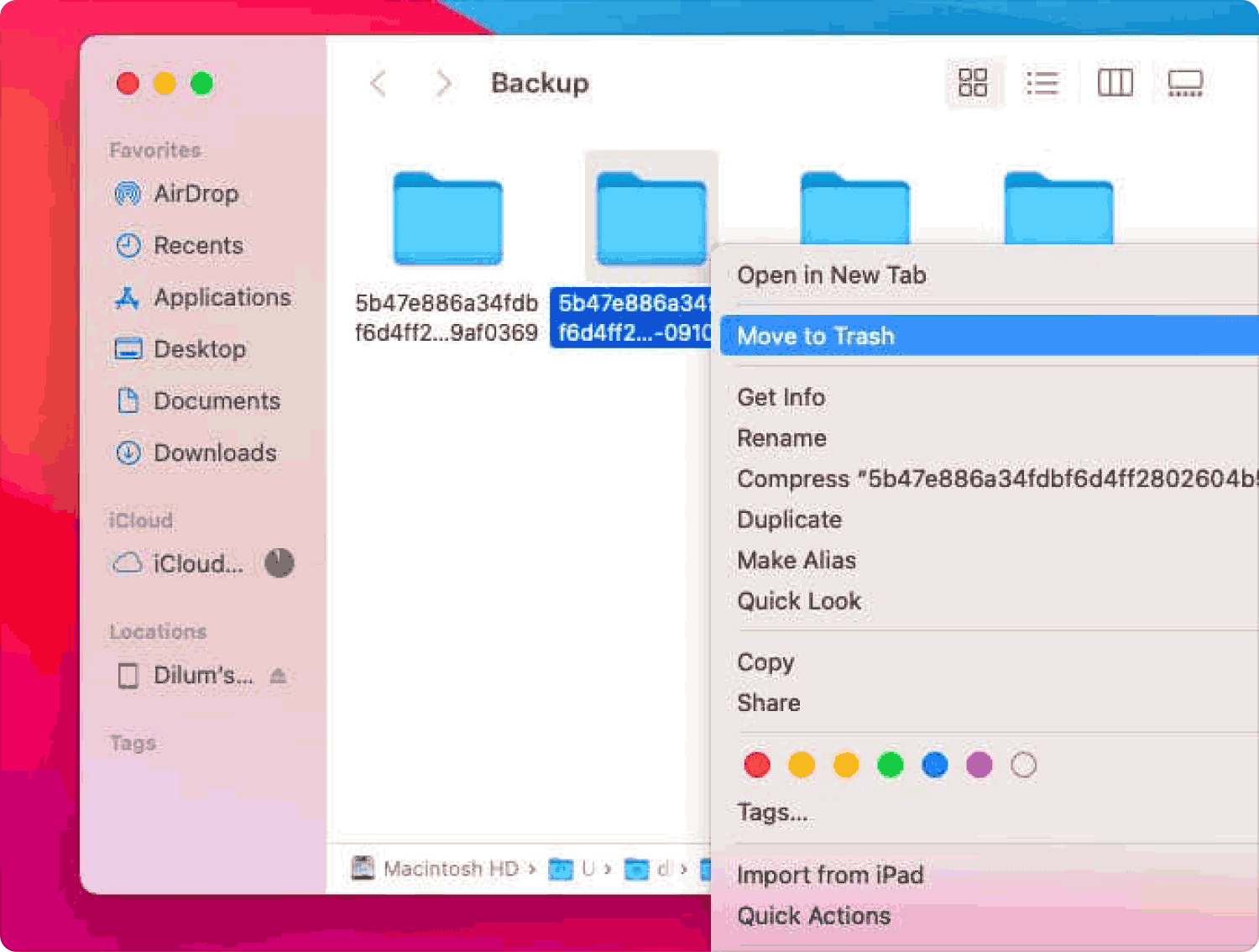The image size is (1259, 952).
Task: Open Downloads in the sidebar
Action: point(215,453)
